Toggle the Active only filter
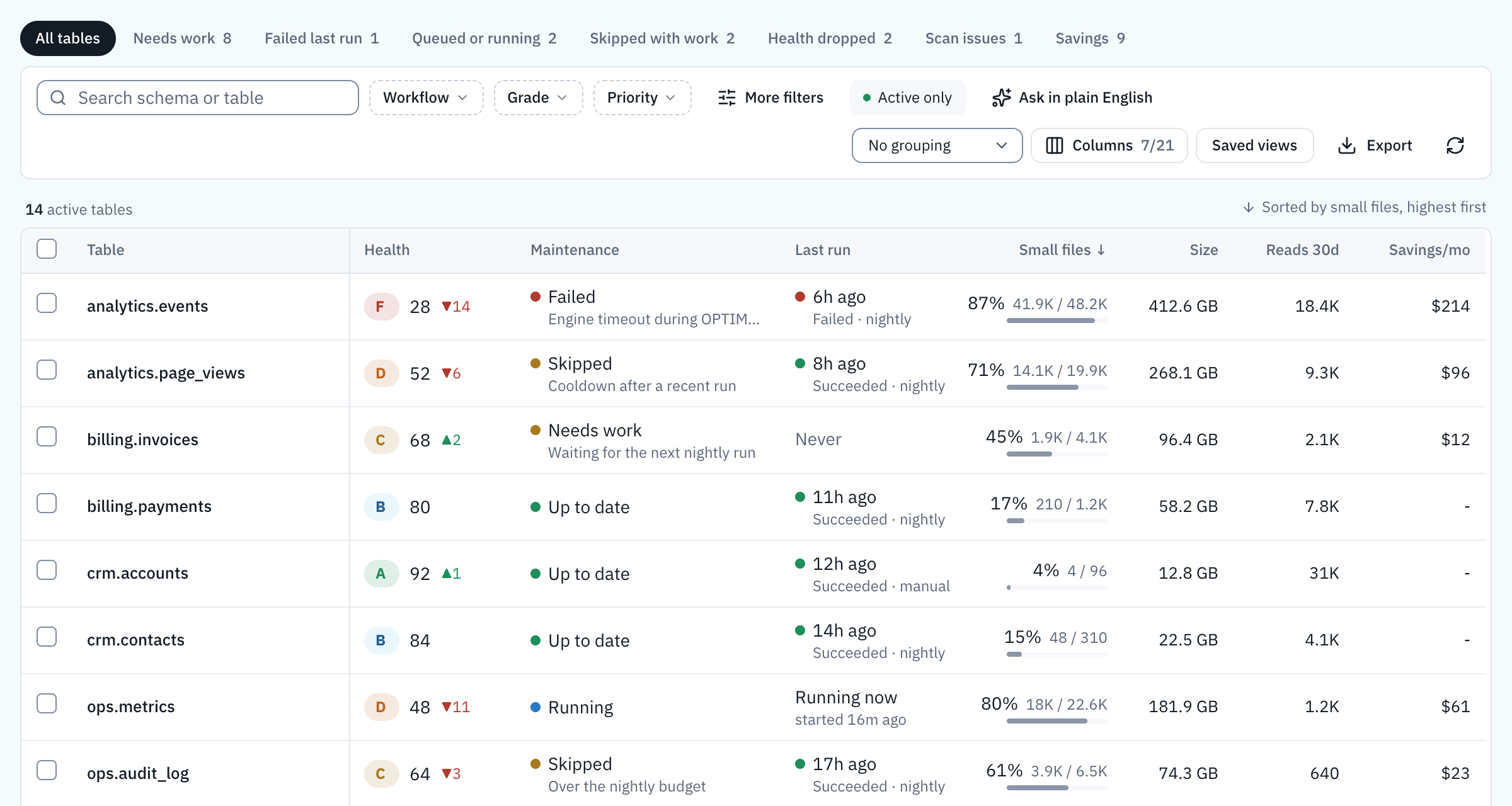Screen dimensions: 1512x806 tap(907, 98)
